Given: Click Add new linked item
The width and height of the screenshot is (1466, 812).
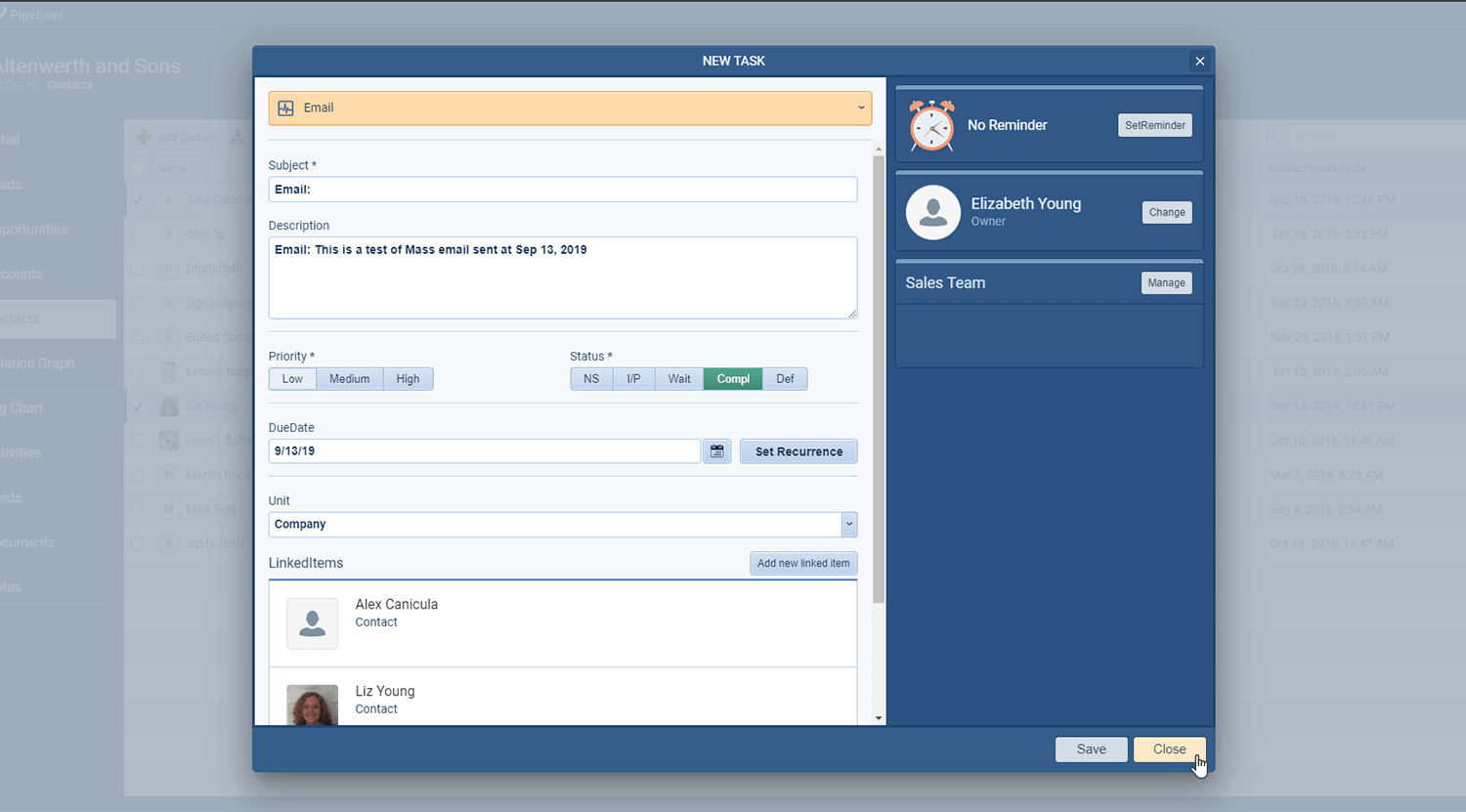Looking at the screenshot, I should (802, 564).
